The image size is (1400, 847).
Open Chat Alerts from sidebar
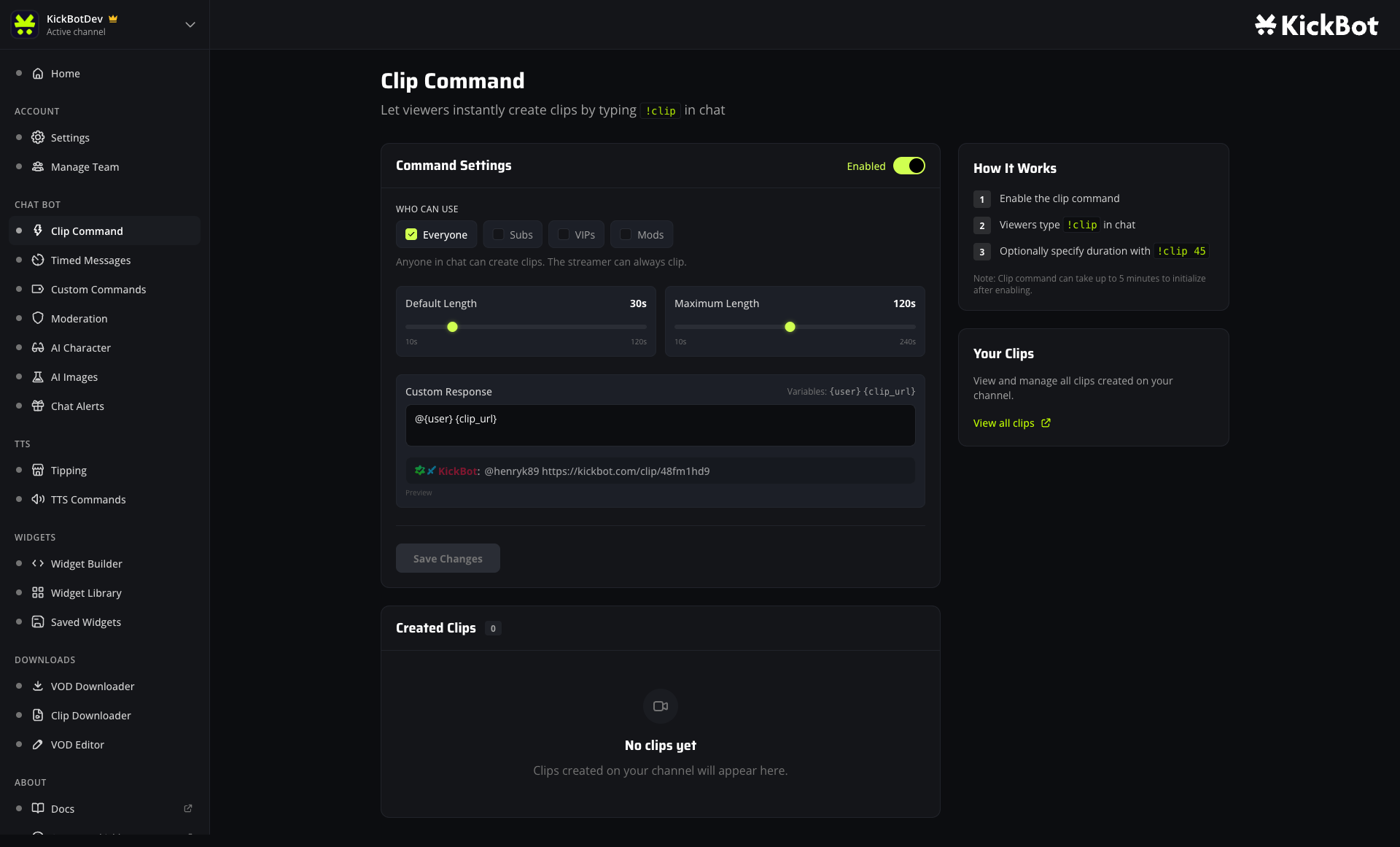(x=104, y=406)
